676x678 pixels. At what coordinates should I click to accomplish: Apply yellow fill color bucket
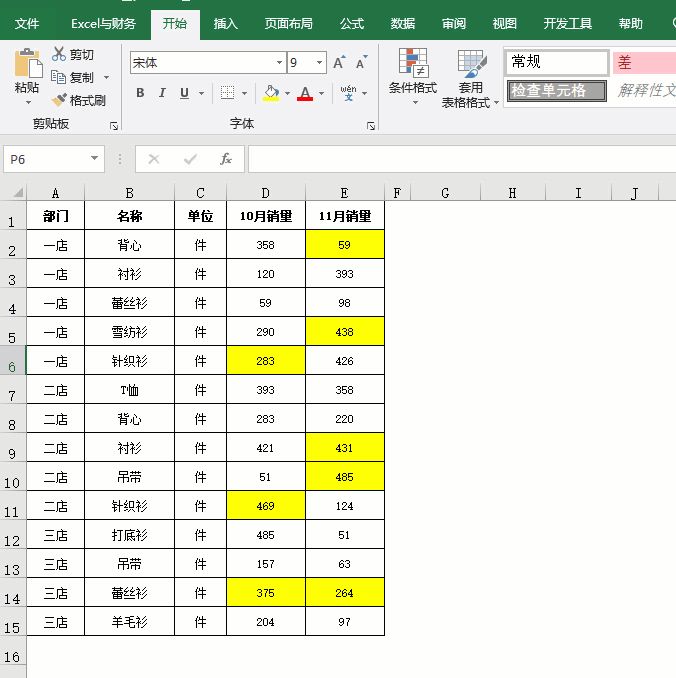click(x=271, y=93)
